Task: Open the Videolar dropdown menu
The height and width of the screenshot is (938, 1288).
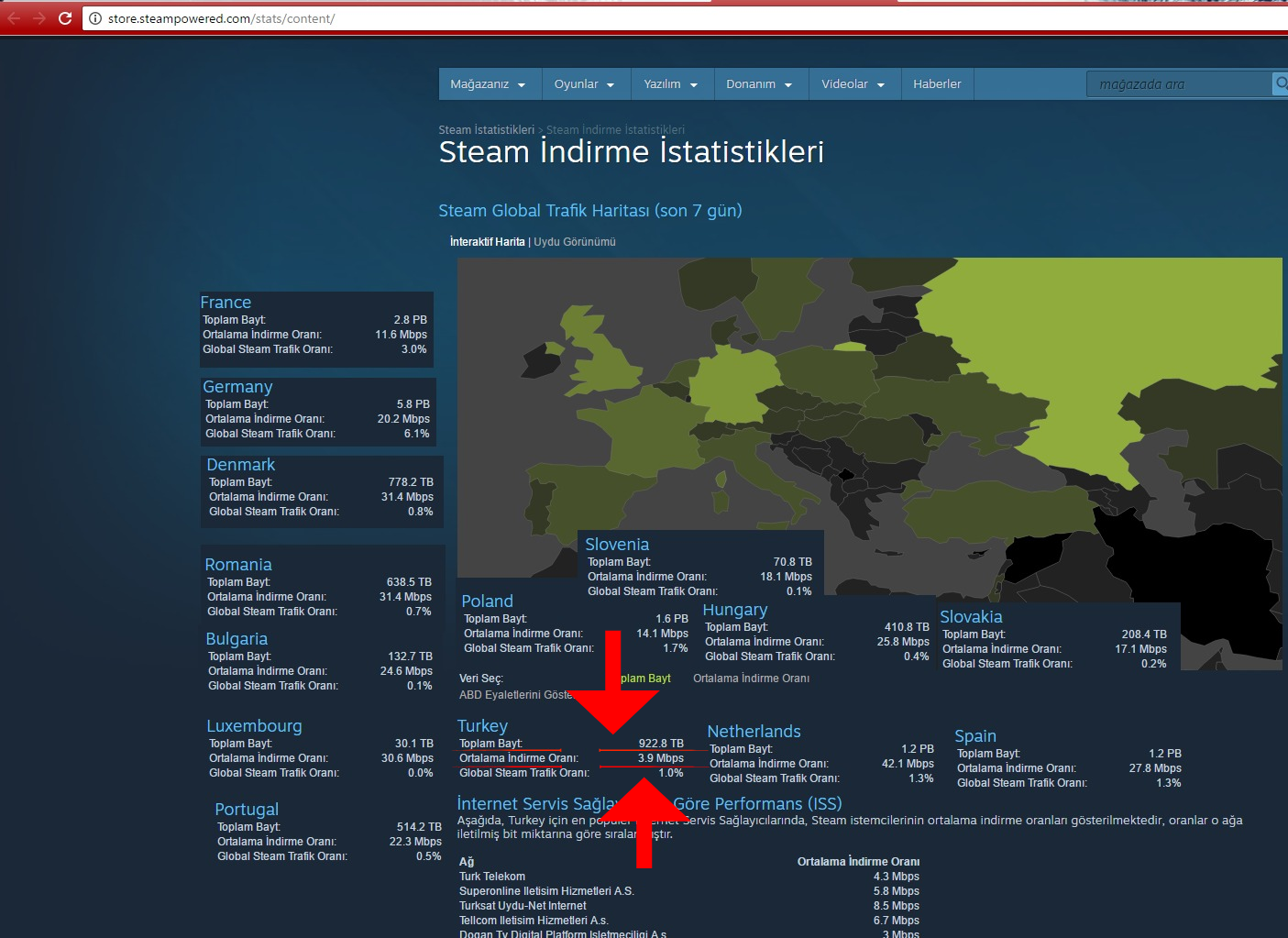Action: pyautogui.click(x=853, y=83)
